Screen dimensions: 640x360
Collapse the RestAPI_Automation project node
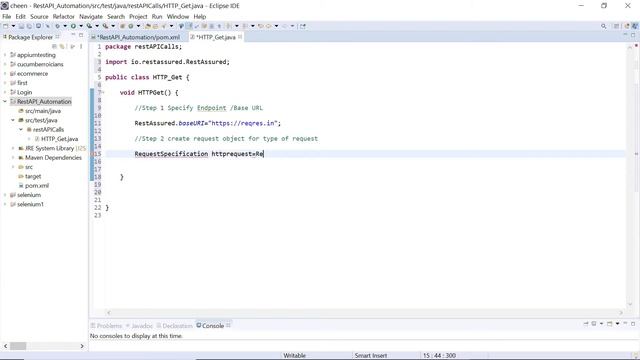pyautogui.click(x=5, y=101)
